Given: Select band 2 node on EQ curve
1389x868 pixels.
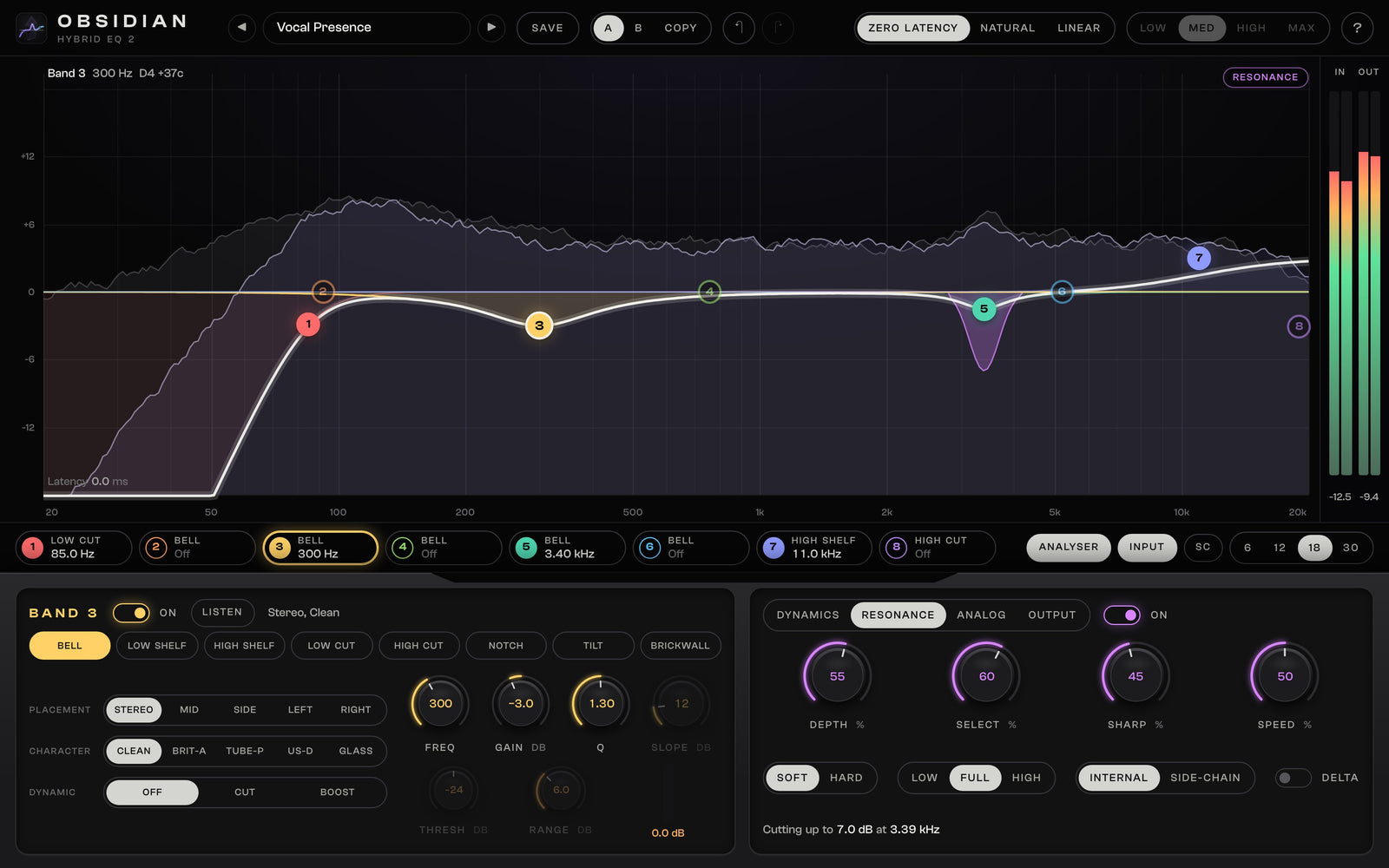Looking at the screenshot, I should pyautogui.click(x=323, y=292).
